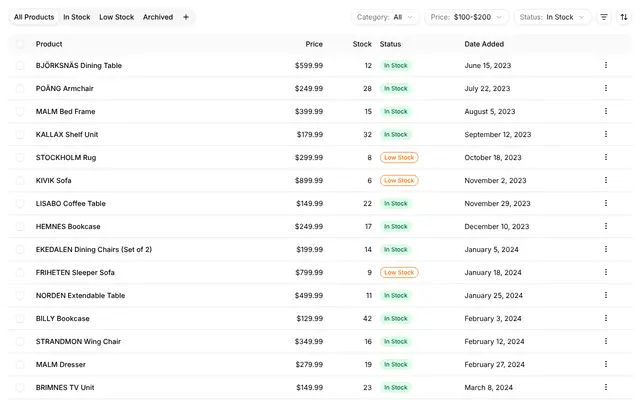This screenshot has width=640, height=400.
Task: Check the STOCKHOLM Rug row checkbox
Action: pyautogui.click(x=20, y=158)
